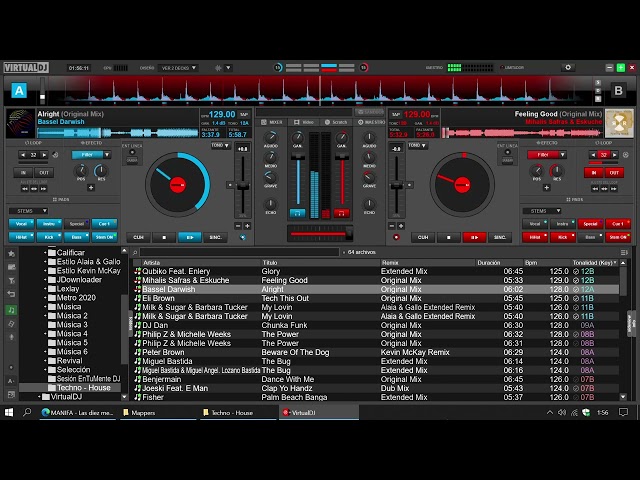The height and width of the screenshot is (480, 640).
Task: Click the deck B CUE button
Action: click(x=423, y=237)
